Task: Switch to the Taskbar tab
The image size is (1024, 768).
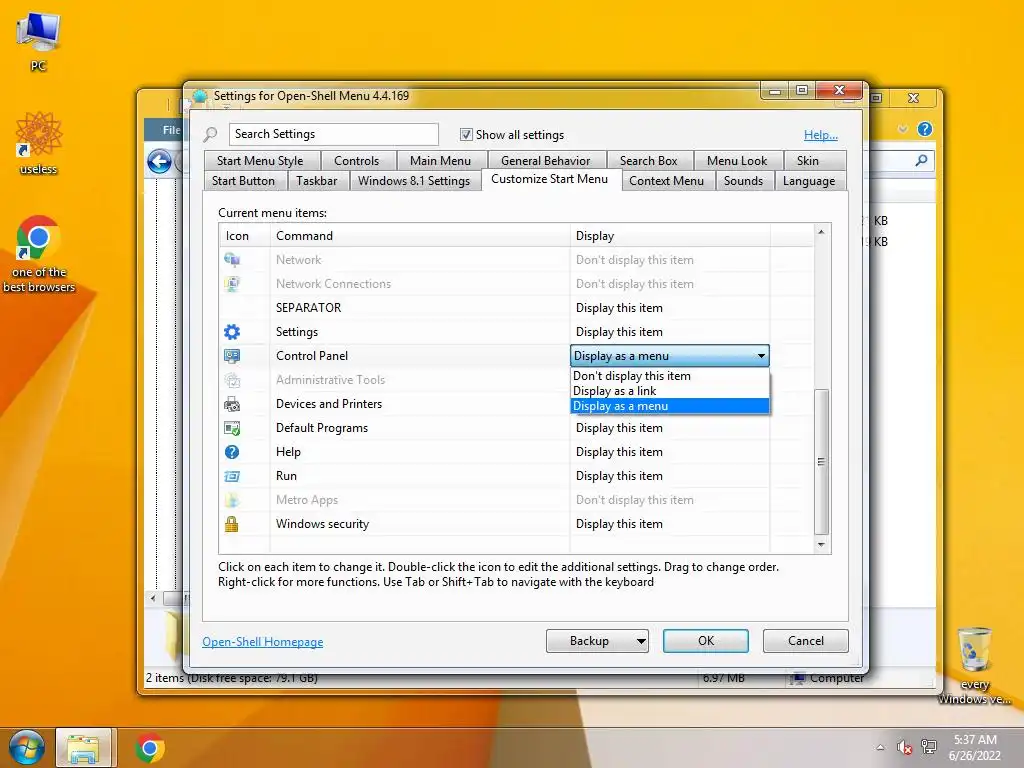Action: point(317,181)
